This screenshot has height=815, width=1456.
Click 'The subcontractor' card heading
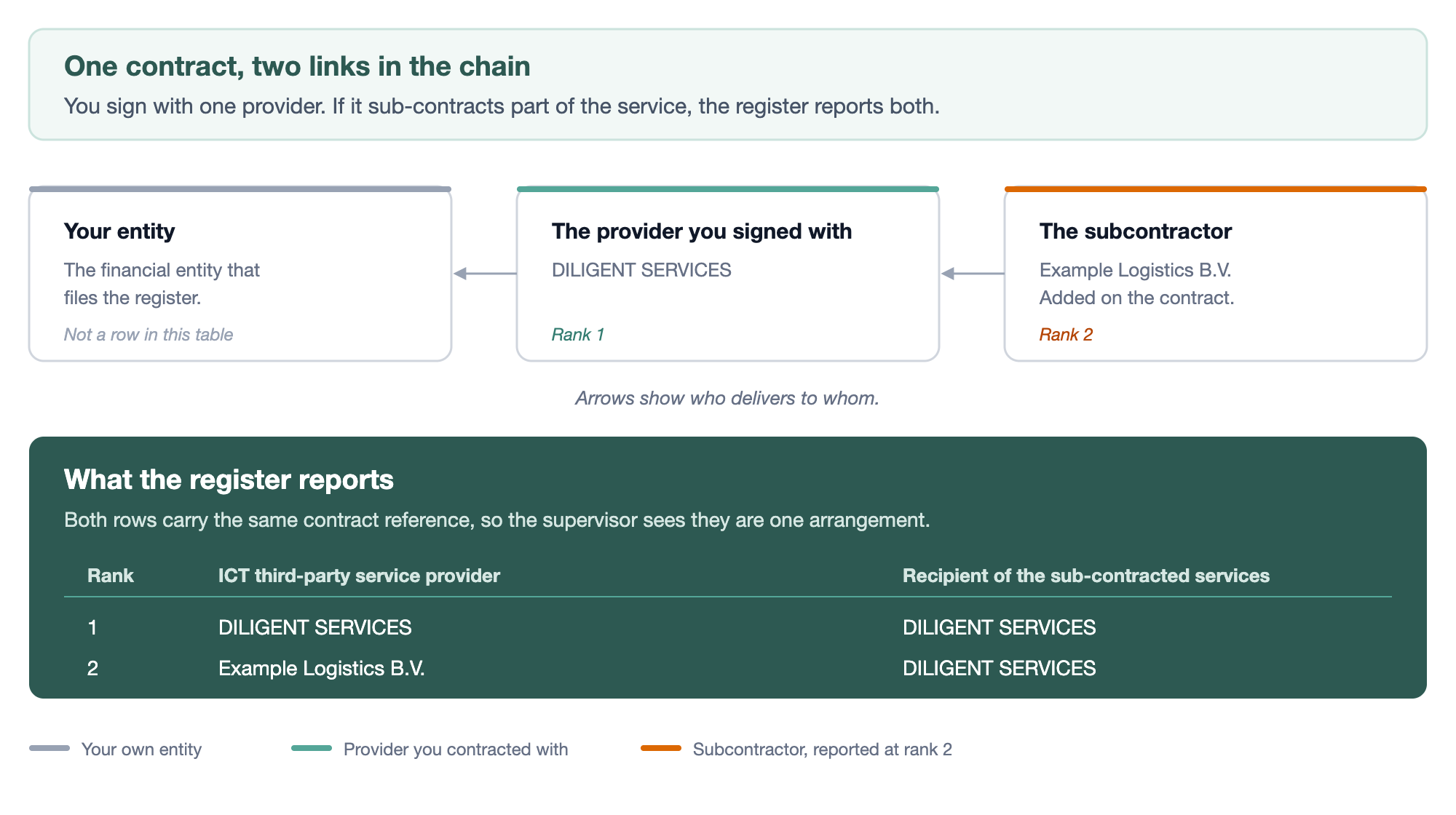(1136, 231)
